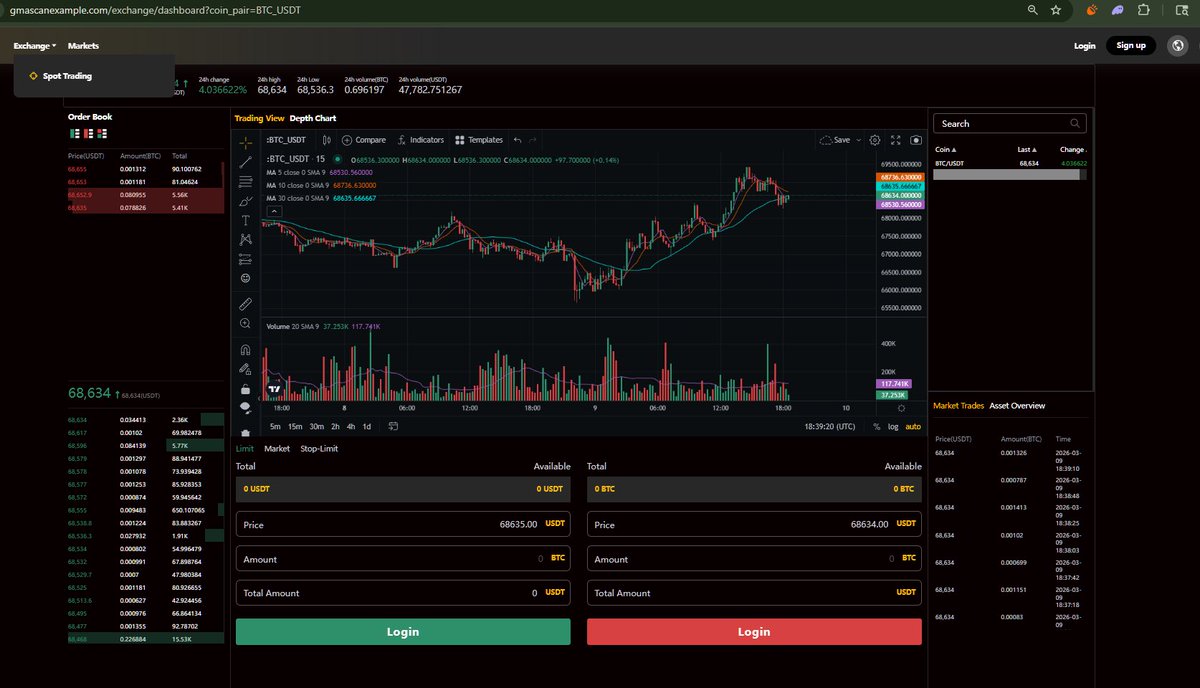Select the trend line drawing tool
Image resolution: width=1200 pixels, height=688 pixels.
pyautogui.click(x=245, y=161)
